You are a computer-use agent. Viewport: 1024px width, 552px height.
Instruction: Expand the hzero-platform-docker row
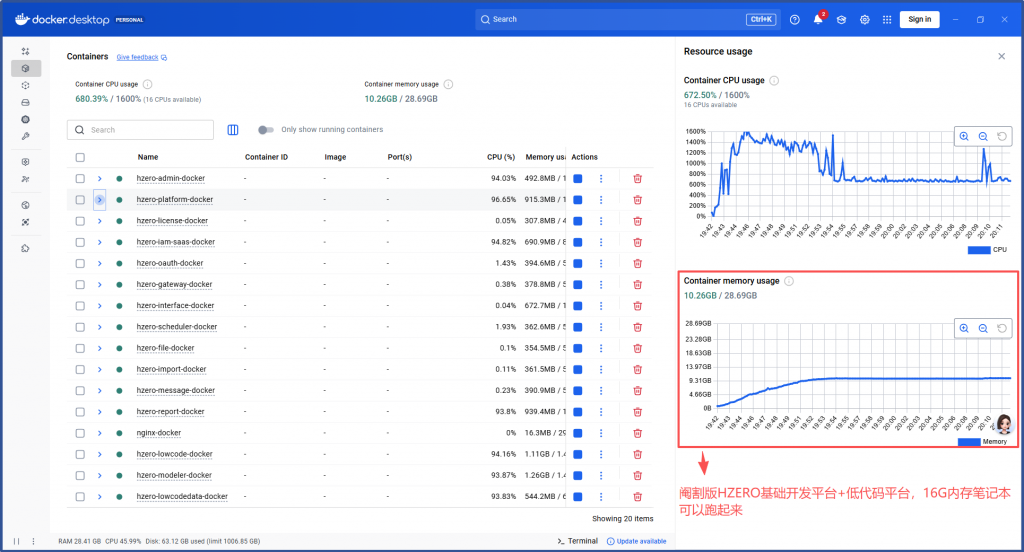[x=99, y=200]
